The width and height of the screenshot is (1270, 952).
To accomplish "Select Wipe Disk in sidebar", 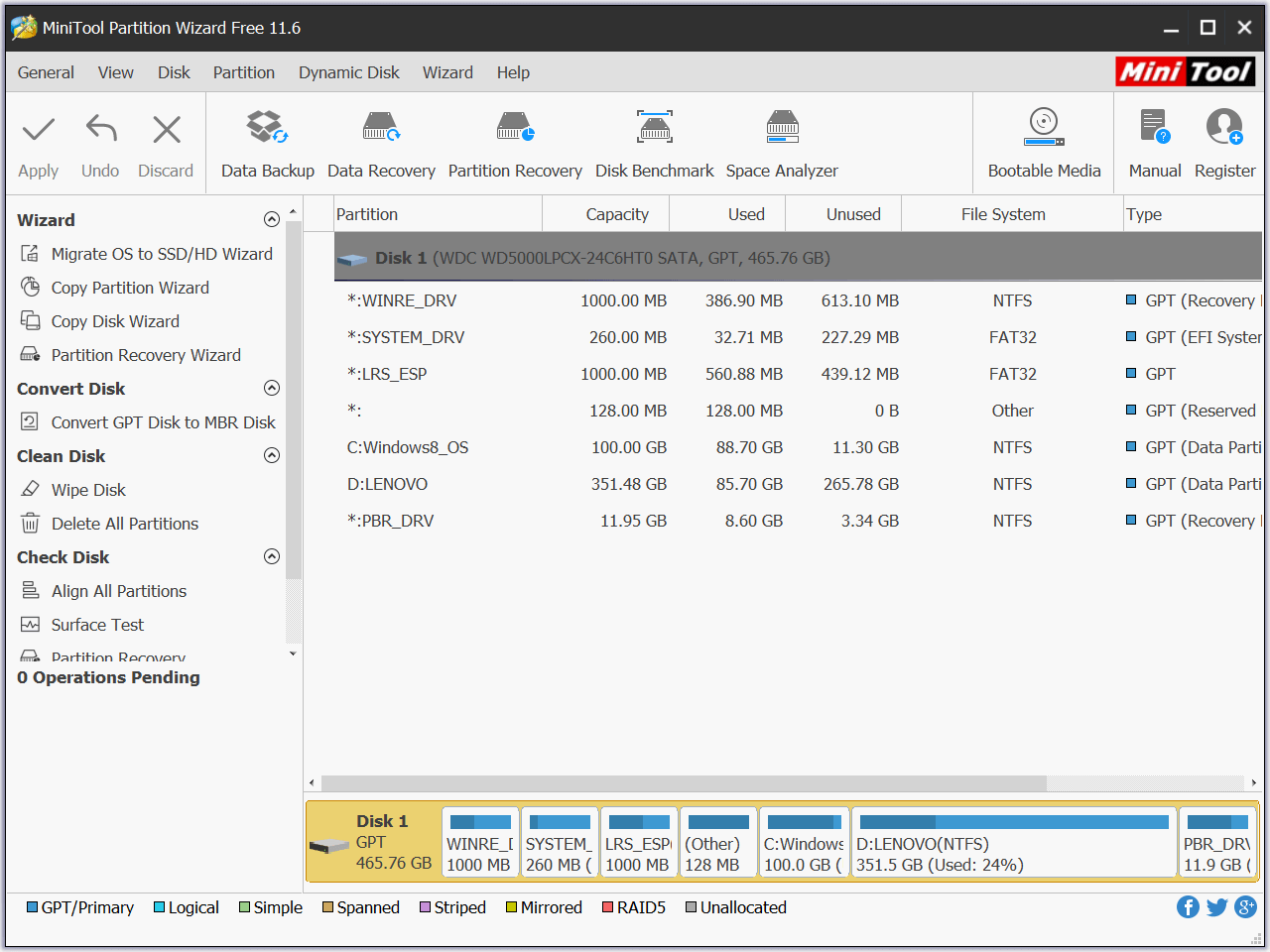I will click(x=73, y=490).
